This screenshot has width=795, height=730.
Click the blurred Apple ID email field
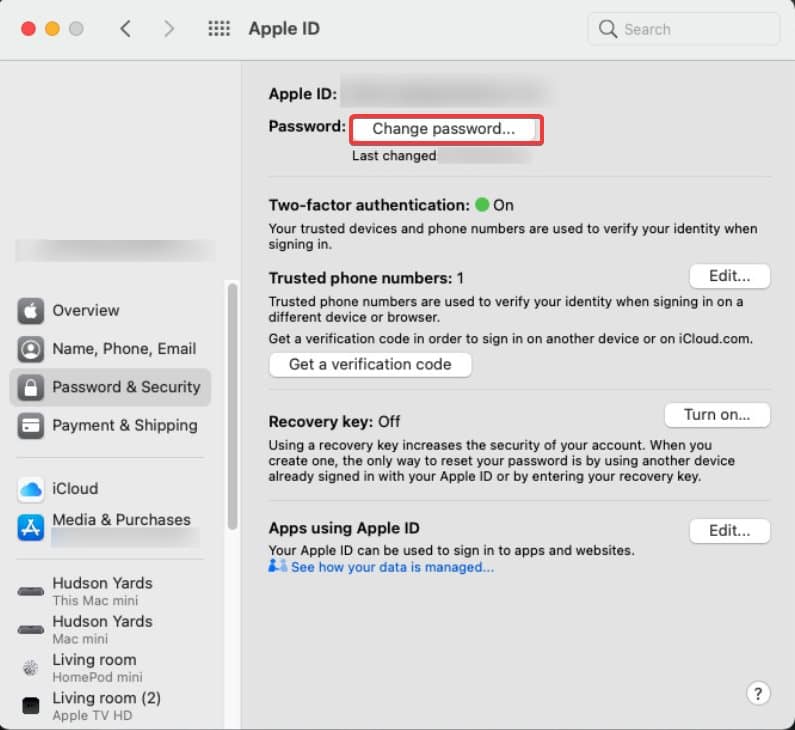[446, 93]
